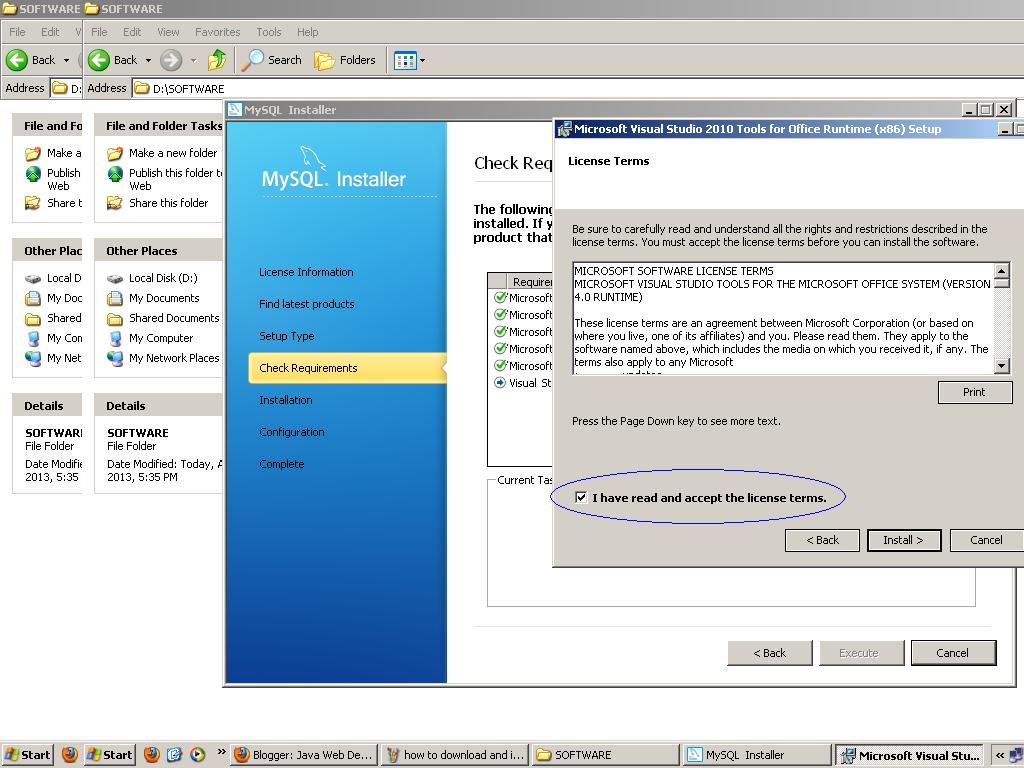Collapse the File and Folder Tasks panel header
Viewport: 1024px width, 768px height.
[x=159, y=125]
